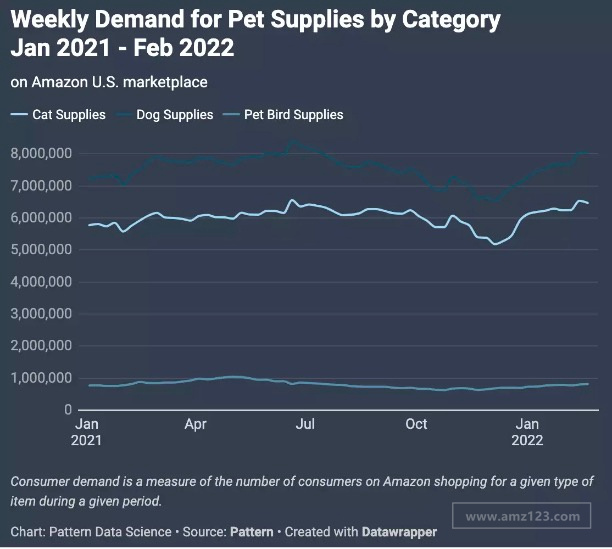Click the 5,000,000 y-axis label

(x=42, y=250)
